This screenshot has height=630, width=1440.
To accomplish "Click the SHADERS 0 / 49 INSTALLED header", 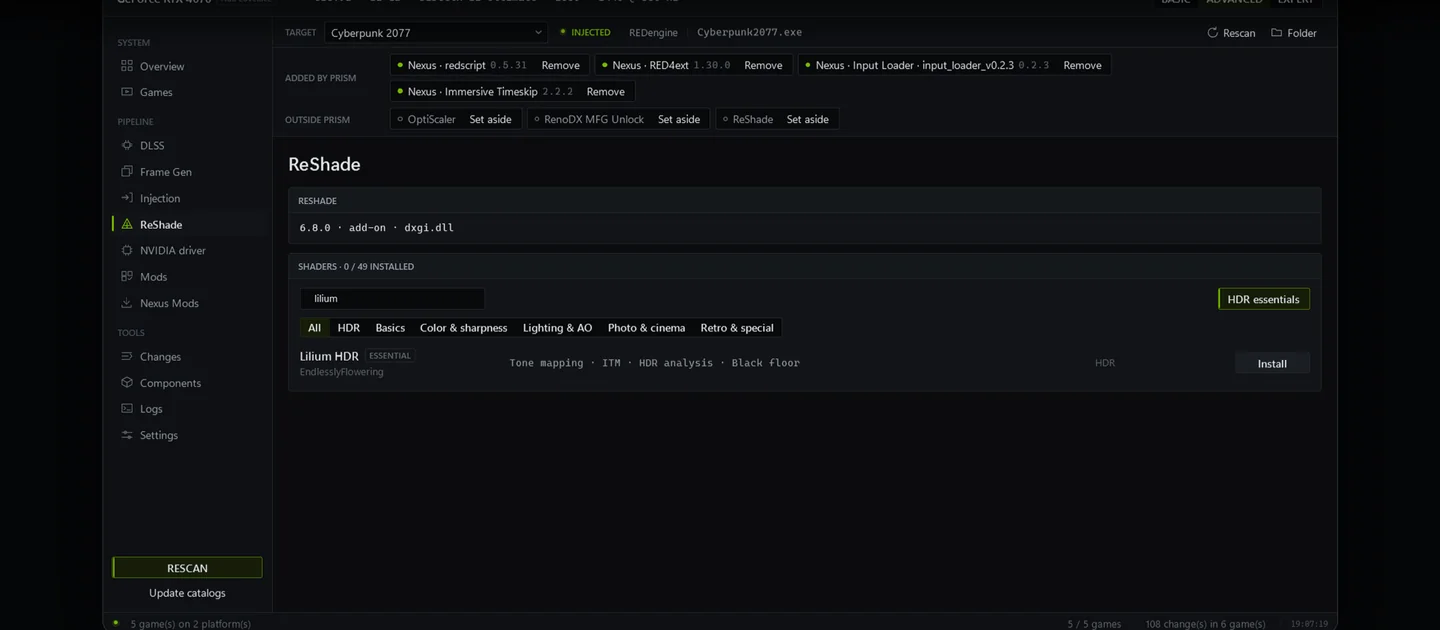I will [x=356, y=267].
